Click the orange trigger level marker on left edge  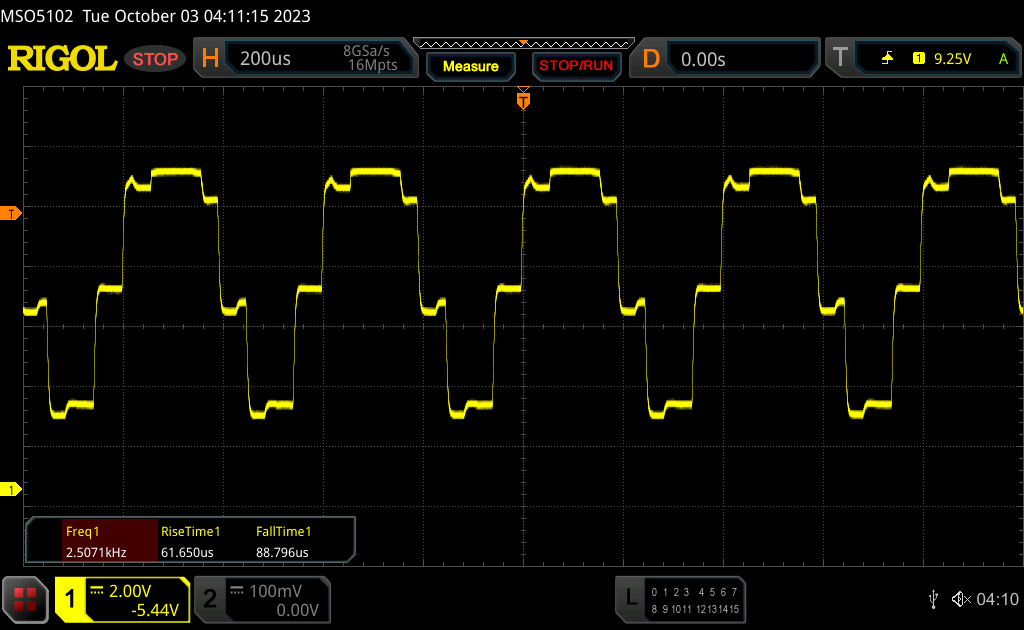click(11, 214)
